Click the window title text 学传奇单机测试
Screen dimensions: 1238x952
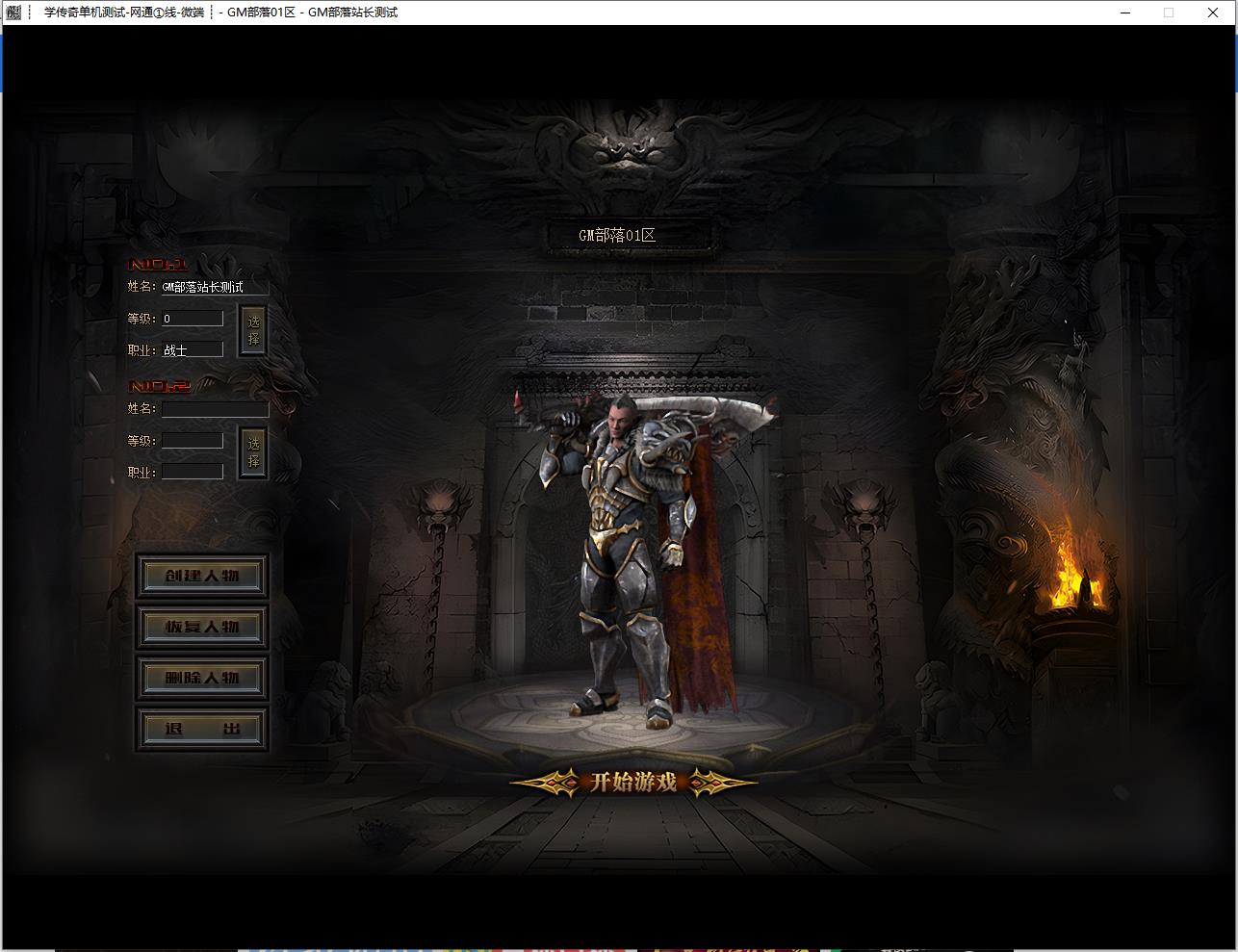[x=86, y=13]
